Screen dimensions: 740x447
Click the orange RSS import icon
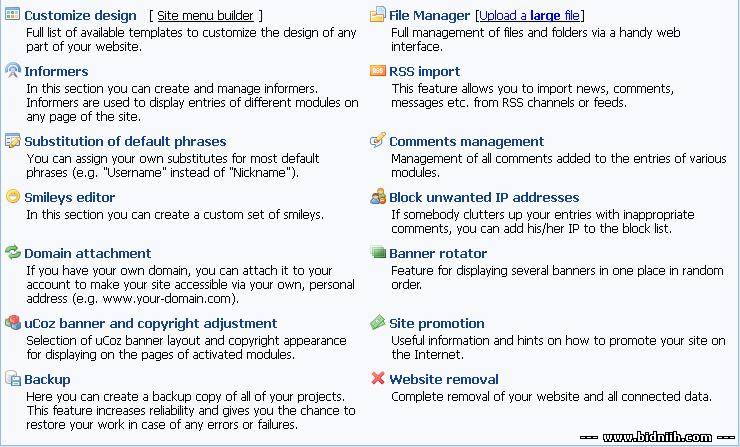[x=378, y=70]
